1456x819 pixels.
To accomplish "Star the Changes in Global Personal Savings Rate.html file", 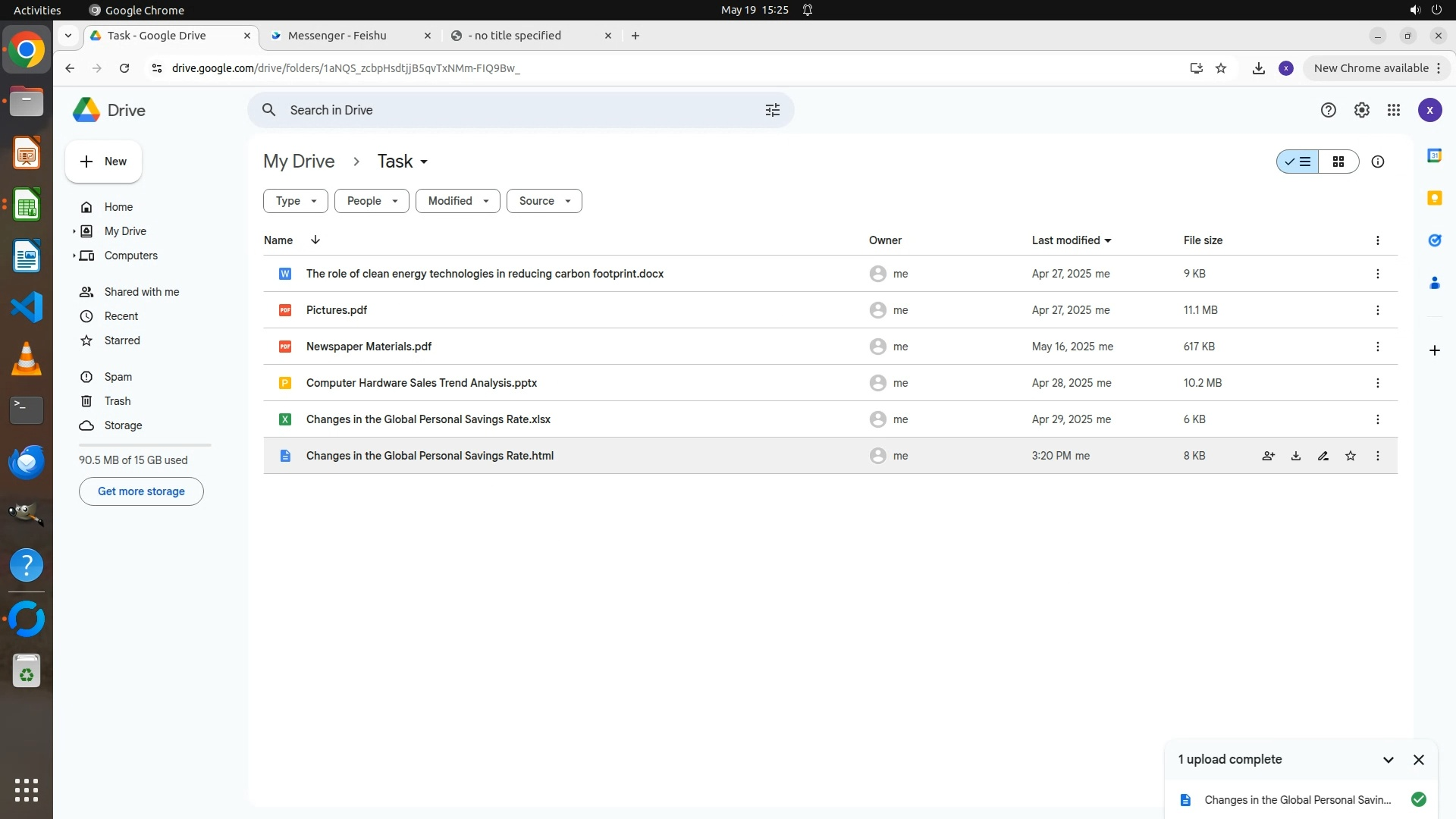I will pyautogui.click(x=1351, y=456).
